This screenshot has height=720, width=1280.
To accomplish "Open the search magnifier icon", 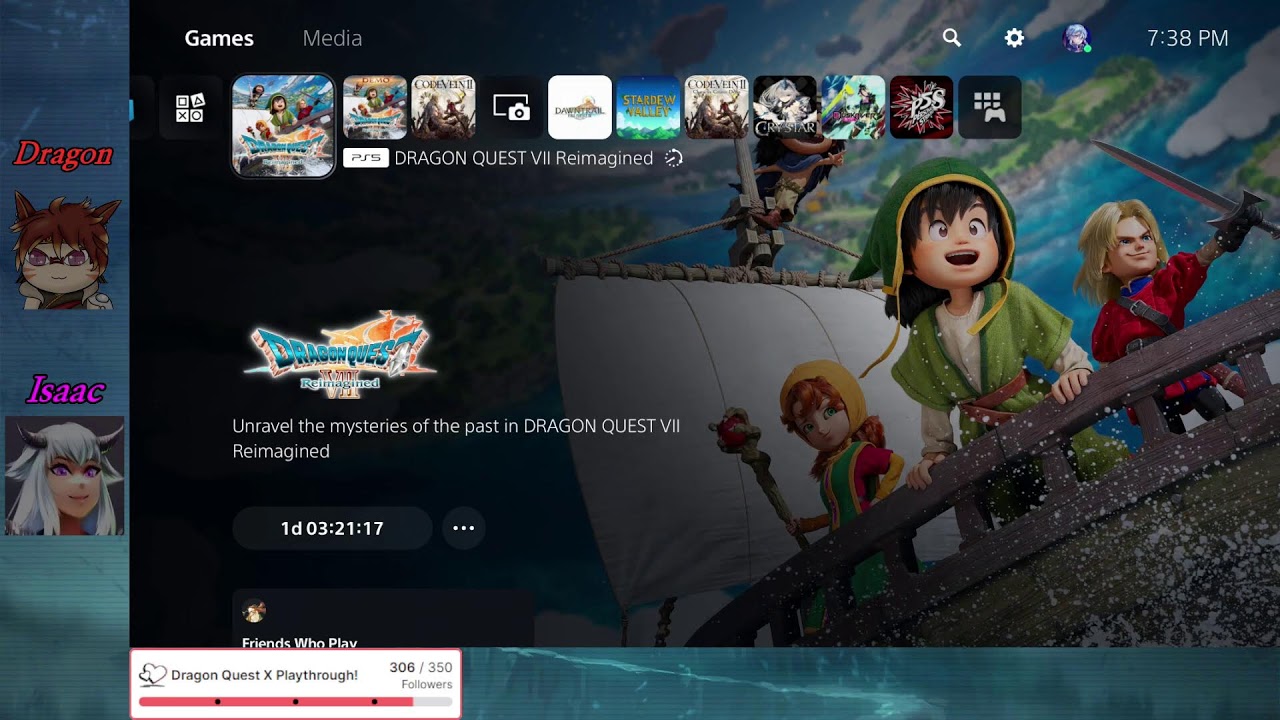I will point(952,38).
